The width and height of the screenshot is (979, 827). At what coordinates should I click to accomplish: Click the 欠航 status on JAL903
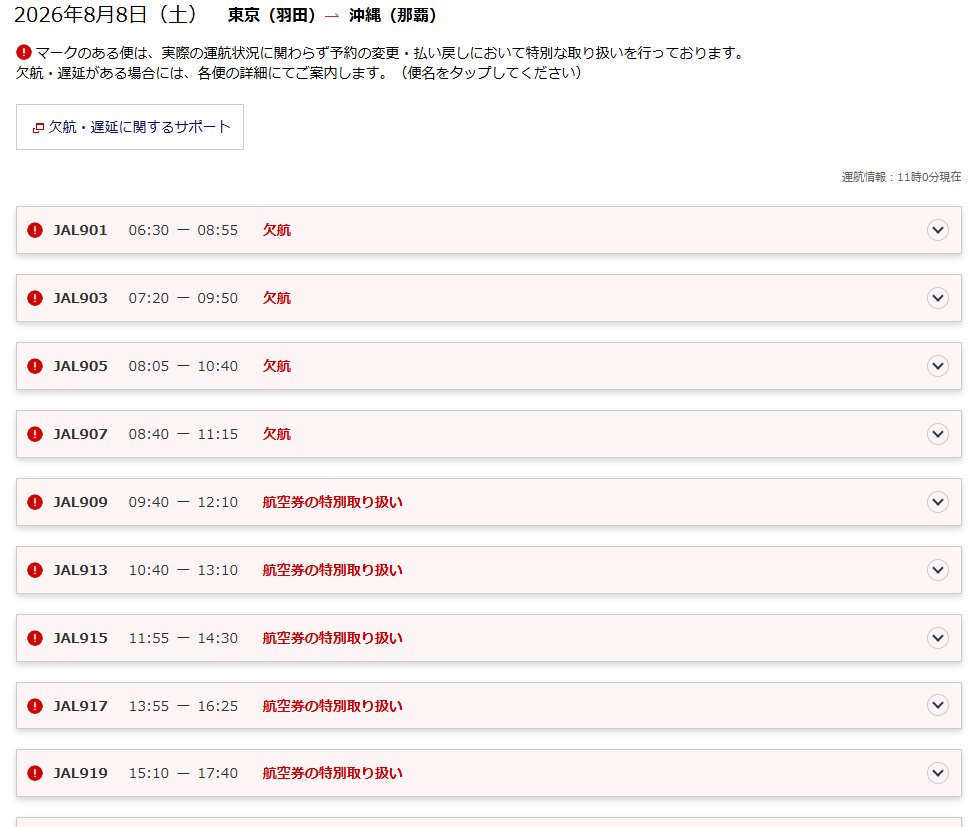click(277, 298)
